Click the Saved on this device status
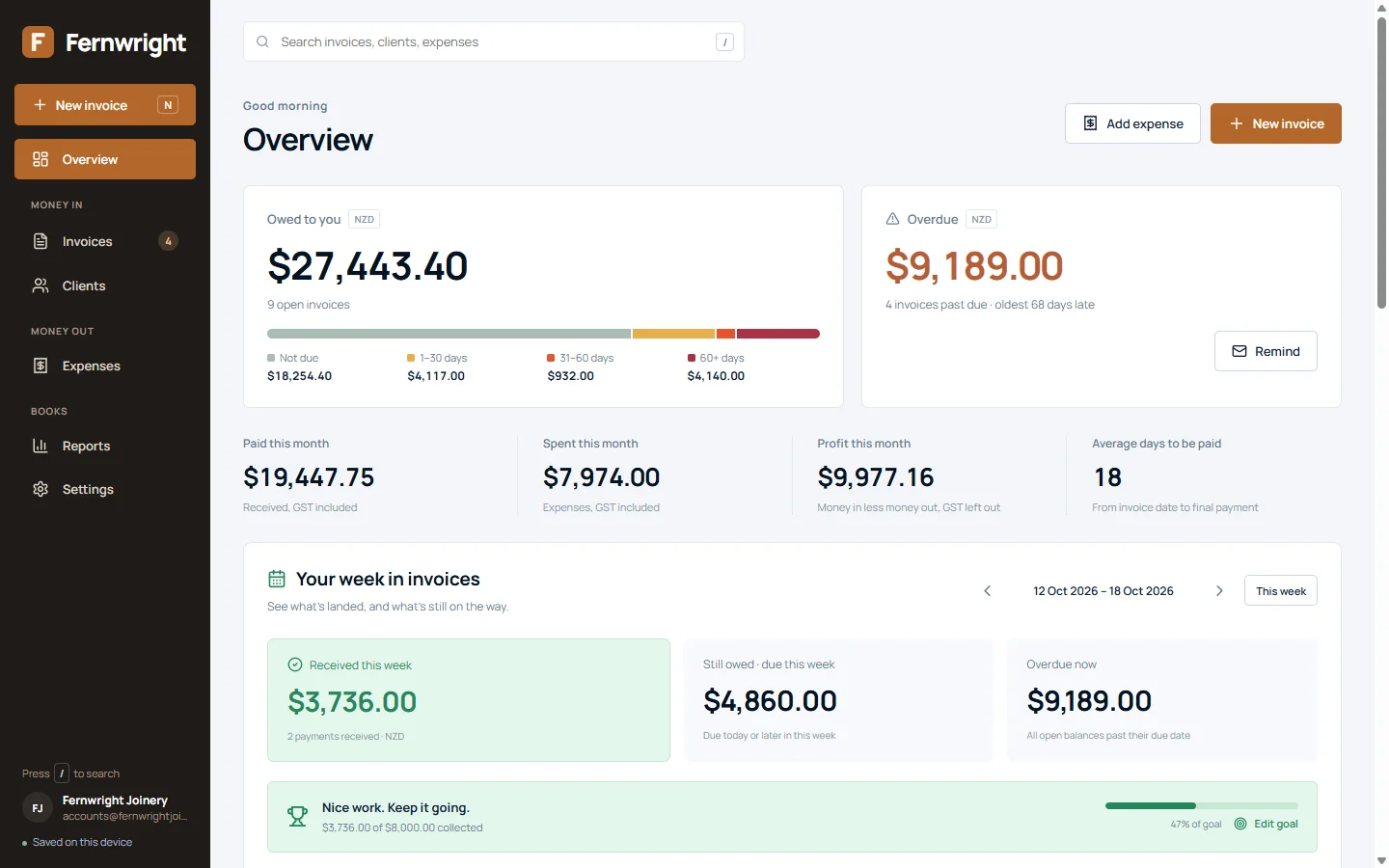The height and width of the screenshot is (868, 1389). tap(77, 842)
